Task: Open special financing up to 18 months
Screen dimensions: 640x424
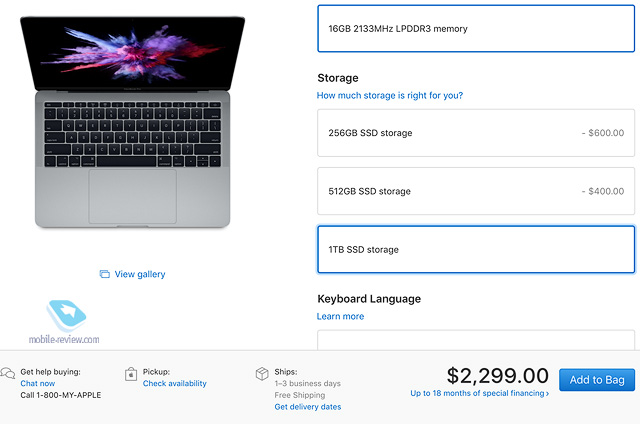Action: pyautogui.click(x=480, y=393)
